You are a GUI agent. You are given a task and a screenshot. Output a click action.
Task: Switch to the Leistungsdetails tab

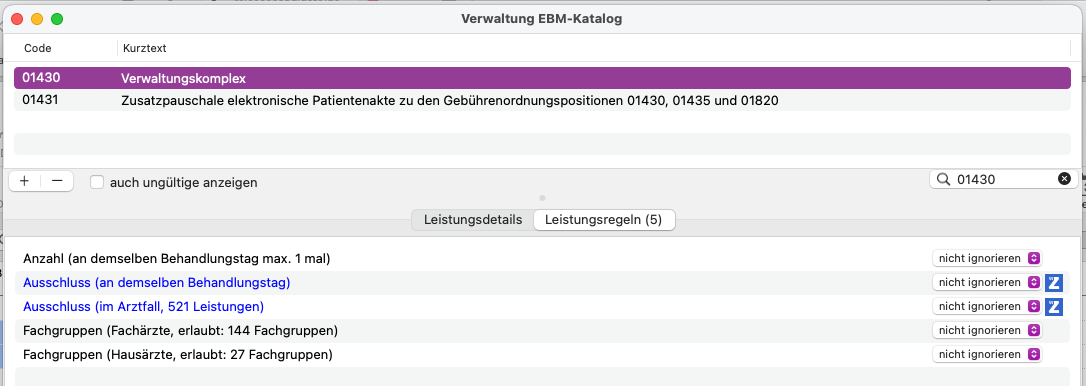click(x=472, y=220)
